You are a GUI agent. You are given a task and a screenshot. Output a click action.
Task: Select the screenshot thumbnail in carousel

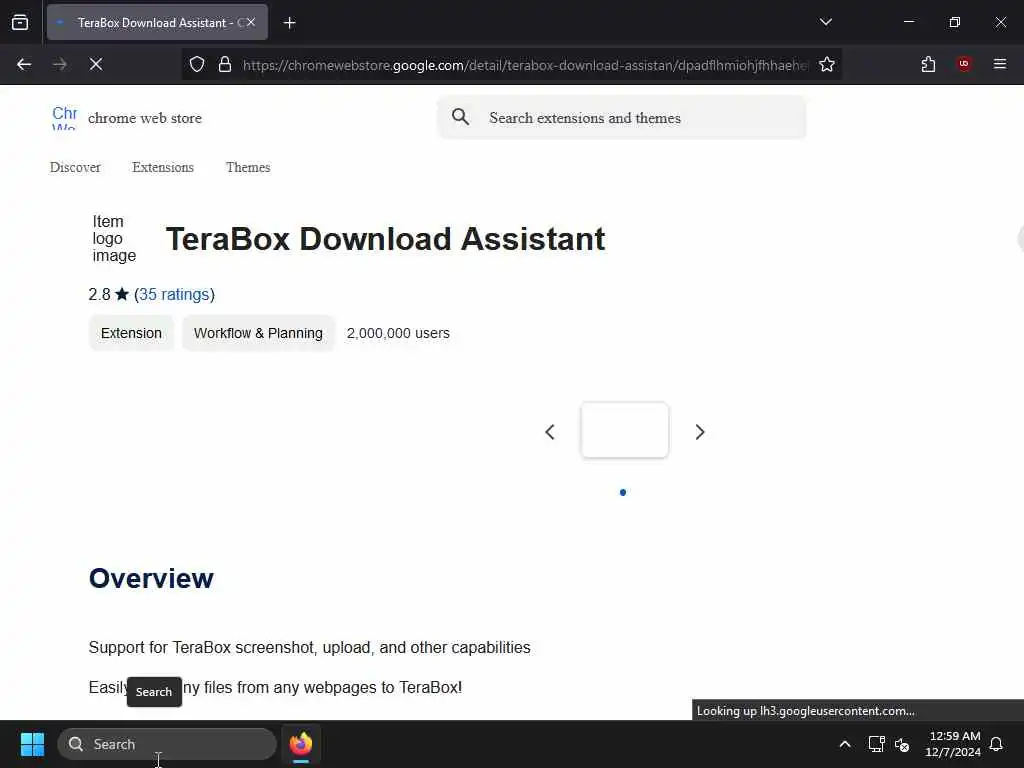click(x=624, y=430)
